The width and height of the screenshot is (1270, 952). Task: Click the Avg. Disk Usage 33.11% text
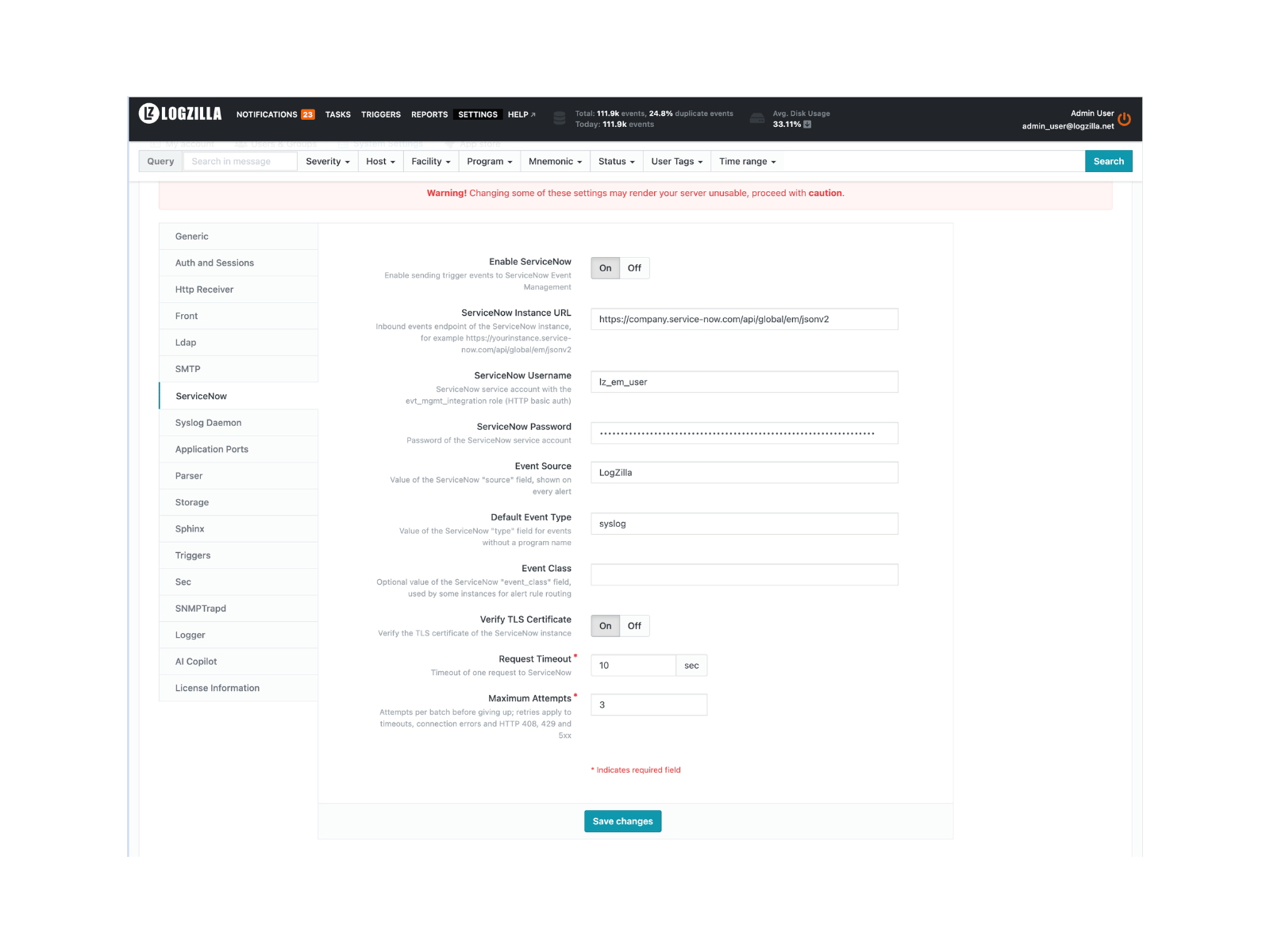(x=801, y=119)
